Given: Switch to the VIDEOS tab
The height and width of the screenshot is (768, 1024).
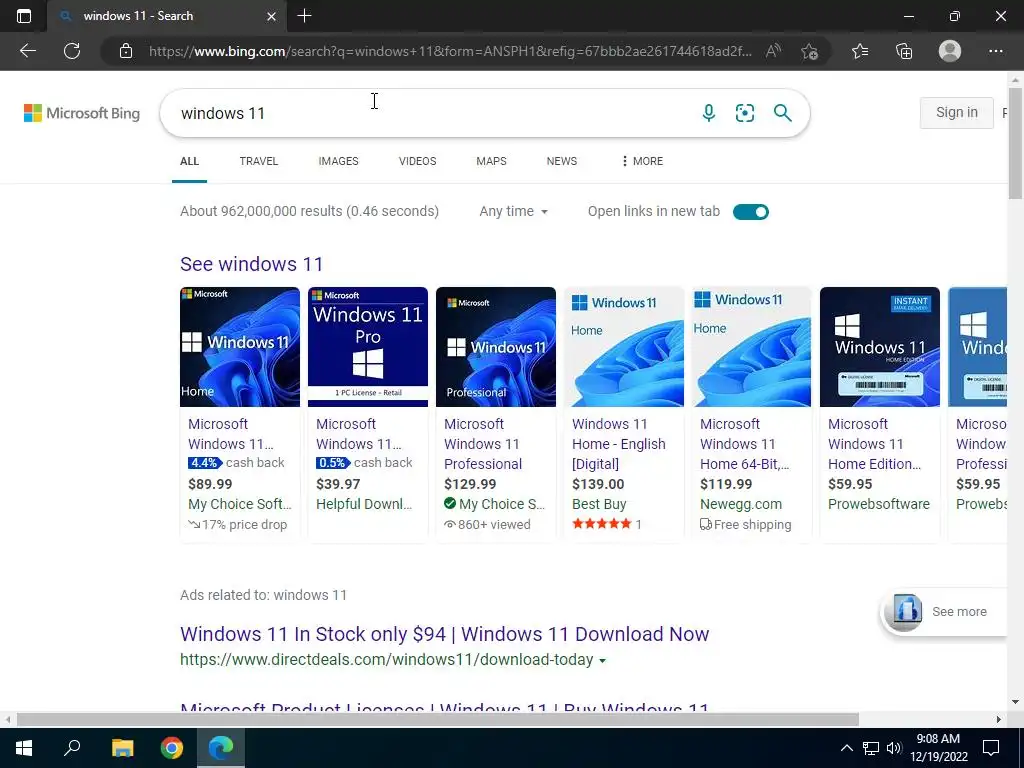Looking at the screenshot, I should [x=417, y=161].
